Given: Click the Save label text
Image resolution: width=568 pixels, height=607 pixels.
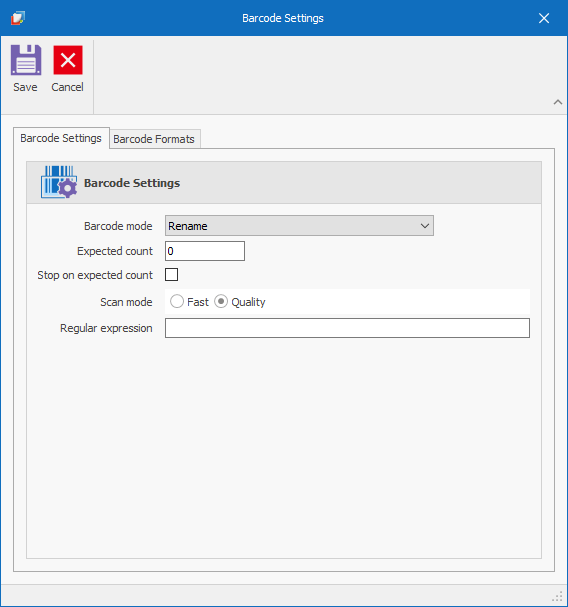Looking at the screenshot, I should pyautogui.click(x=25, y=87).
